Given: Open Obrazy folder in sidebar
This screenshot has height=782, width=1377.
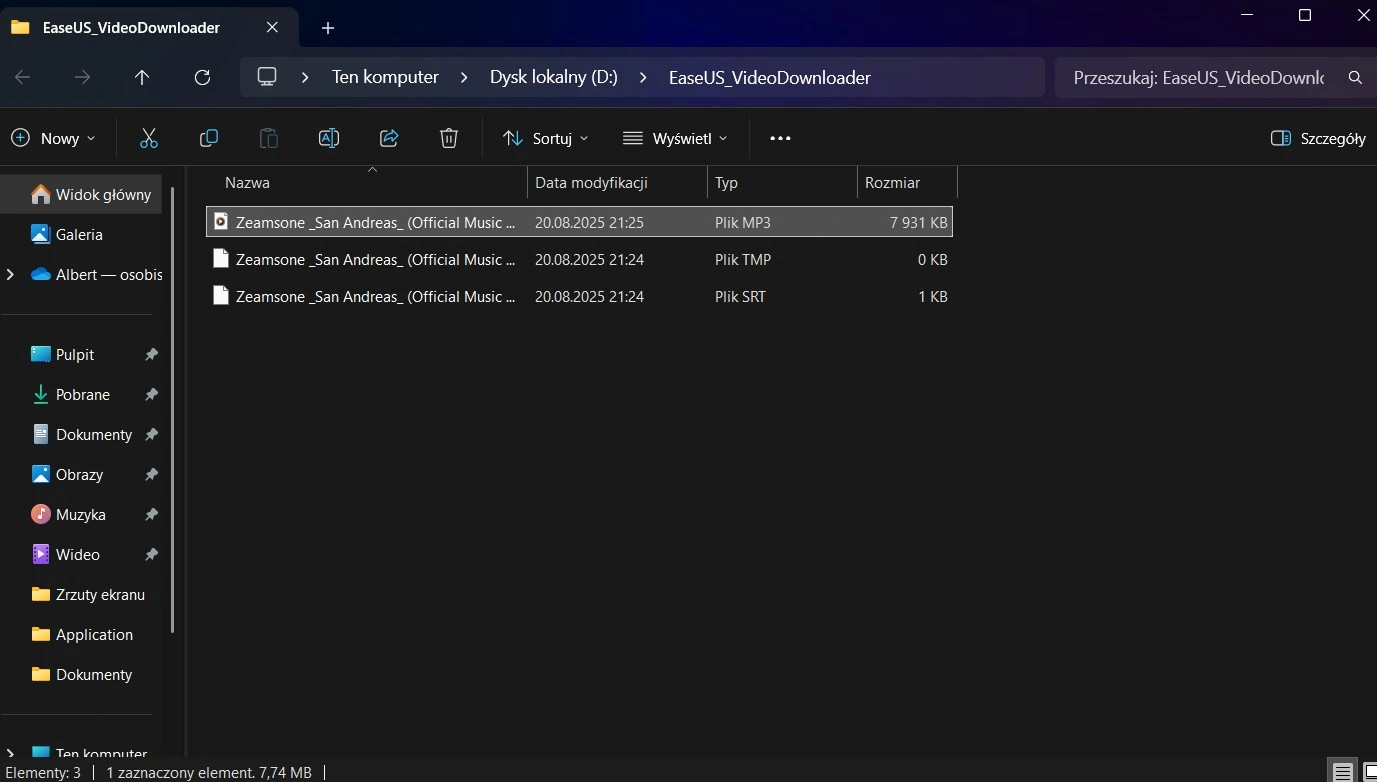Looking at the screenshot, I should click(80, 474).
